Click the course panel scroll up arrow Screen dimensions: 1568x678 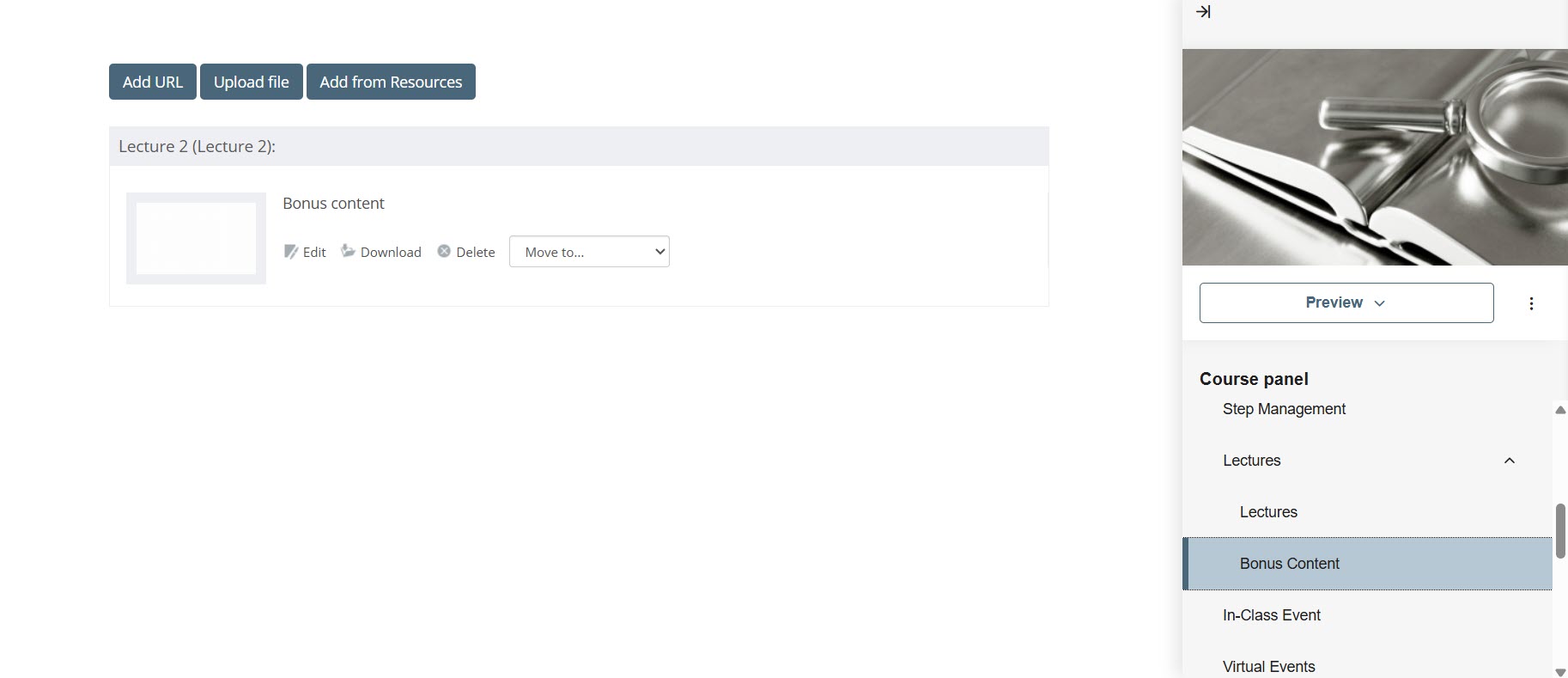[1559, 410]
